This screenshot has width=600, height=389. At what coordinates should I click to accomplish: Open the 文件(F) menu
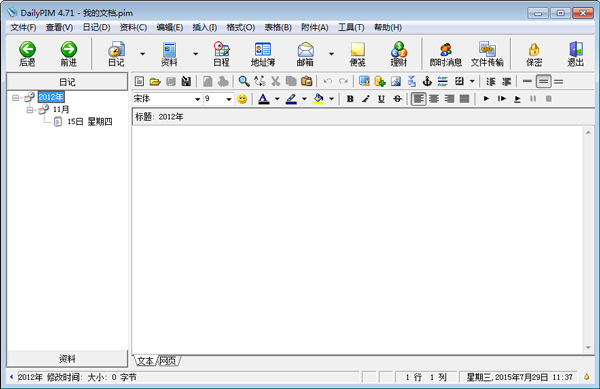[23, 28]
